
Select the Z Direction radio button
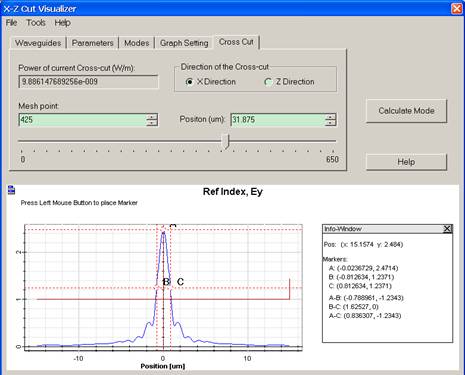(268, 82)
